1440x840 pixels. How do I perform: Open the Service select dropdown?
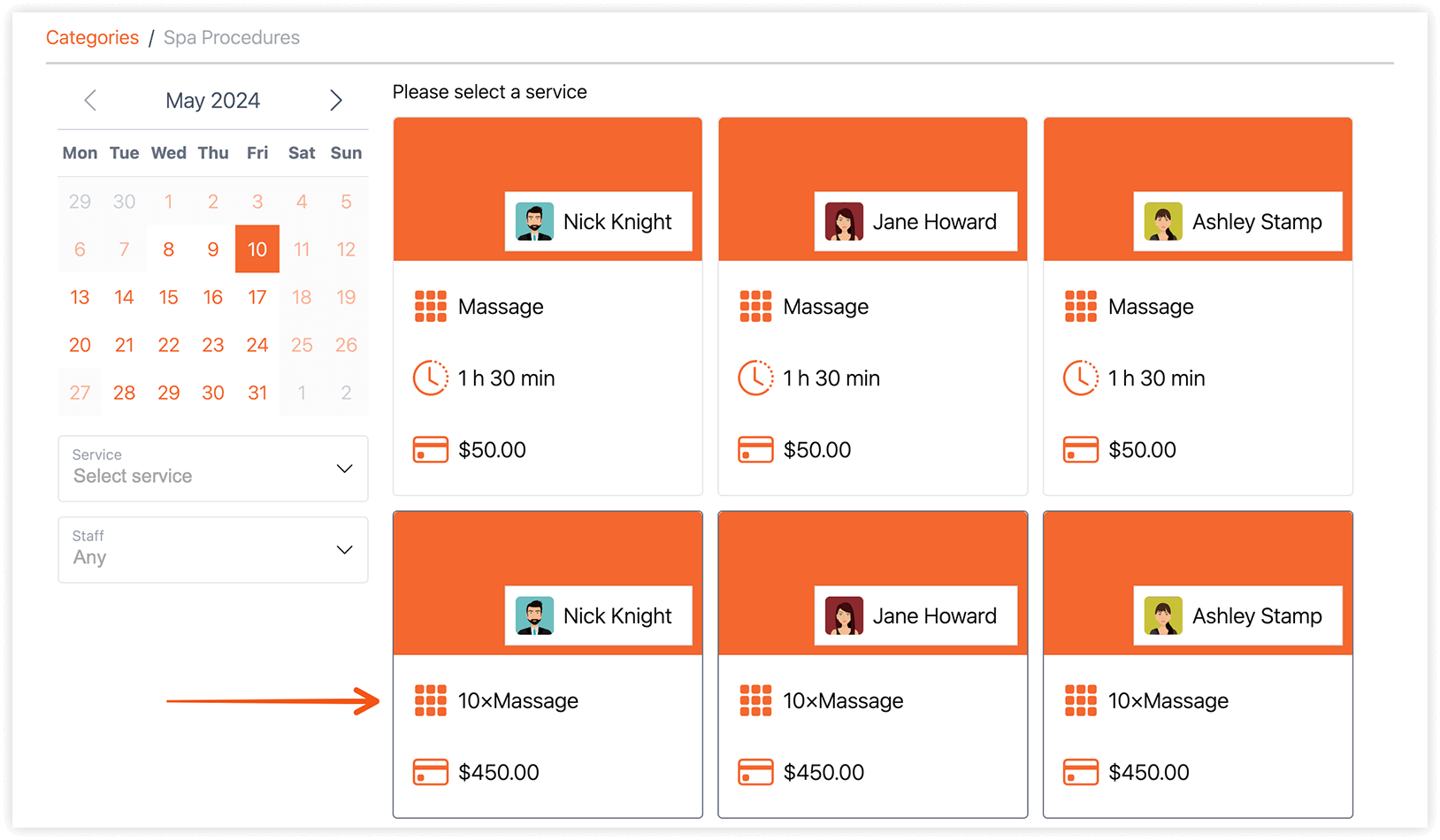213,469
